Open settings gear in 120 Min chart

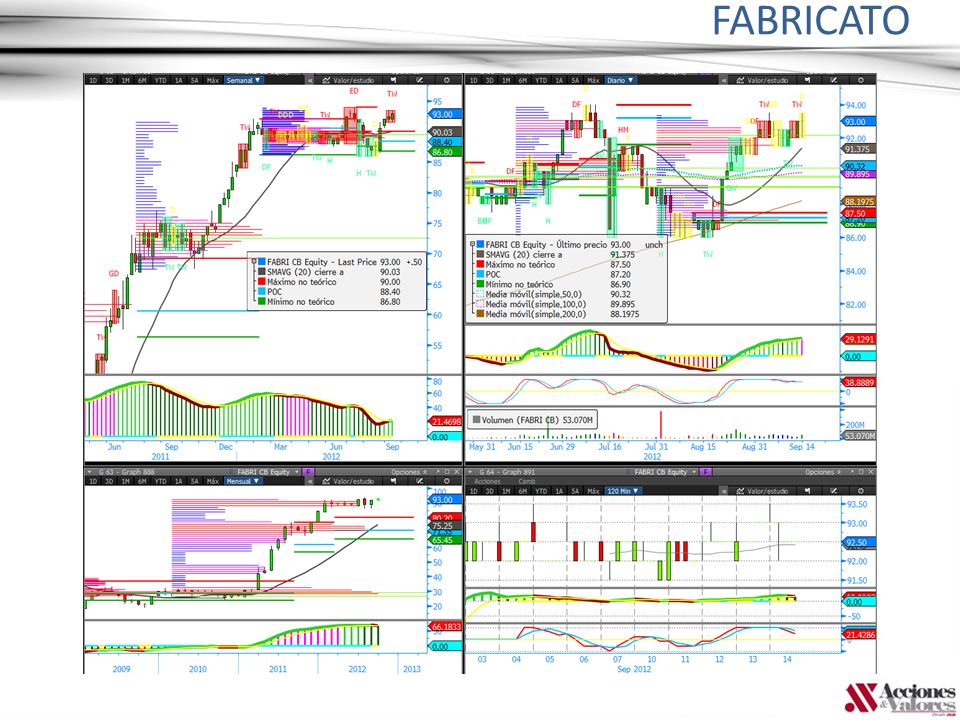(x=860, y=491)
